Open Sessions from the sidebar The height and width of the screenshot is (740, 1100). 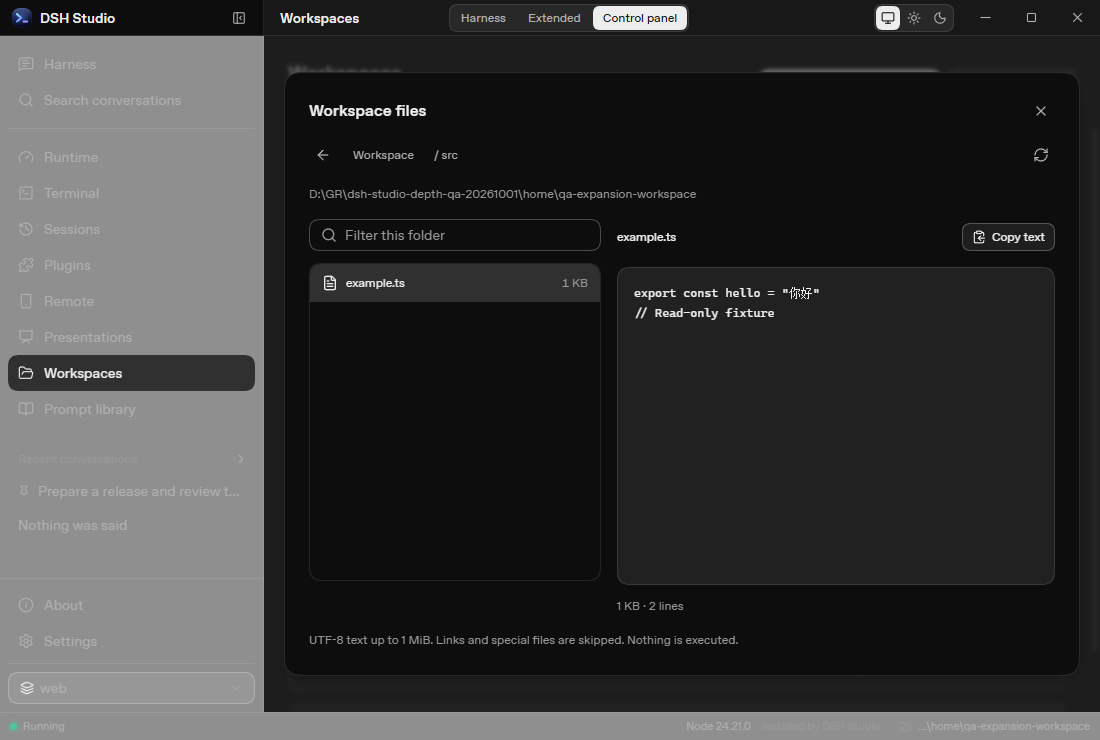(x=132, y=229)
